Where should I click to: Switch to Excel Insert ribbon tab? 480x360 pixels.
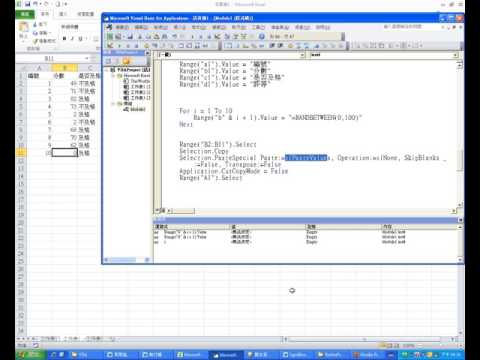pyautogui.click(x=63, y=14)
